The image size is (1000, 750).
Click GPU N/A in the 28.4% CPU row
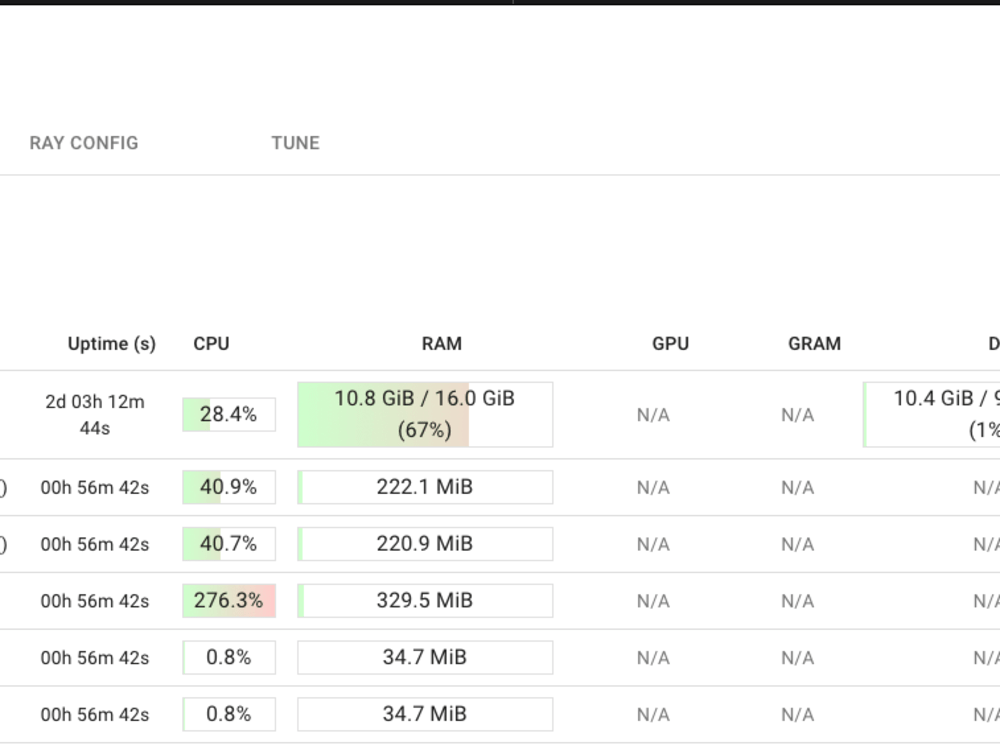[653, 415]
